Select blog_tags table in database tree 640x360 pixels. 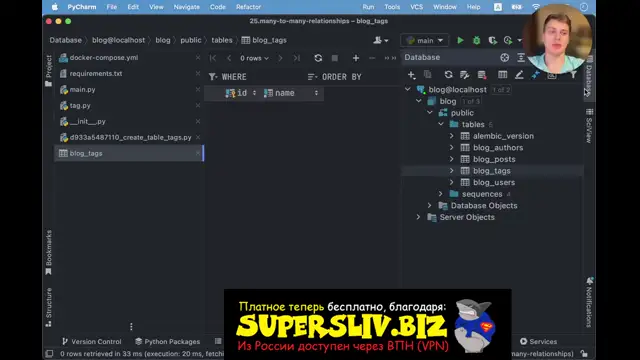click(491, 171)
